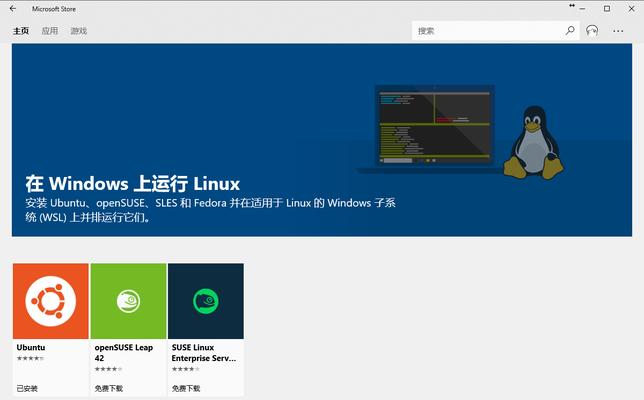Viewport: 644px width, 400px height.
Task: Open the Ubuntu app tile image
Action: (51, 301)
